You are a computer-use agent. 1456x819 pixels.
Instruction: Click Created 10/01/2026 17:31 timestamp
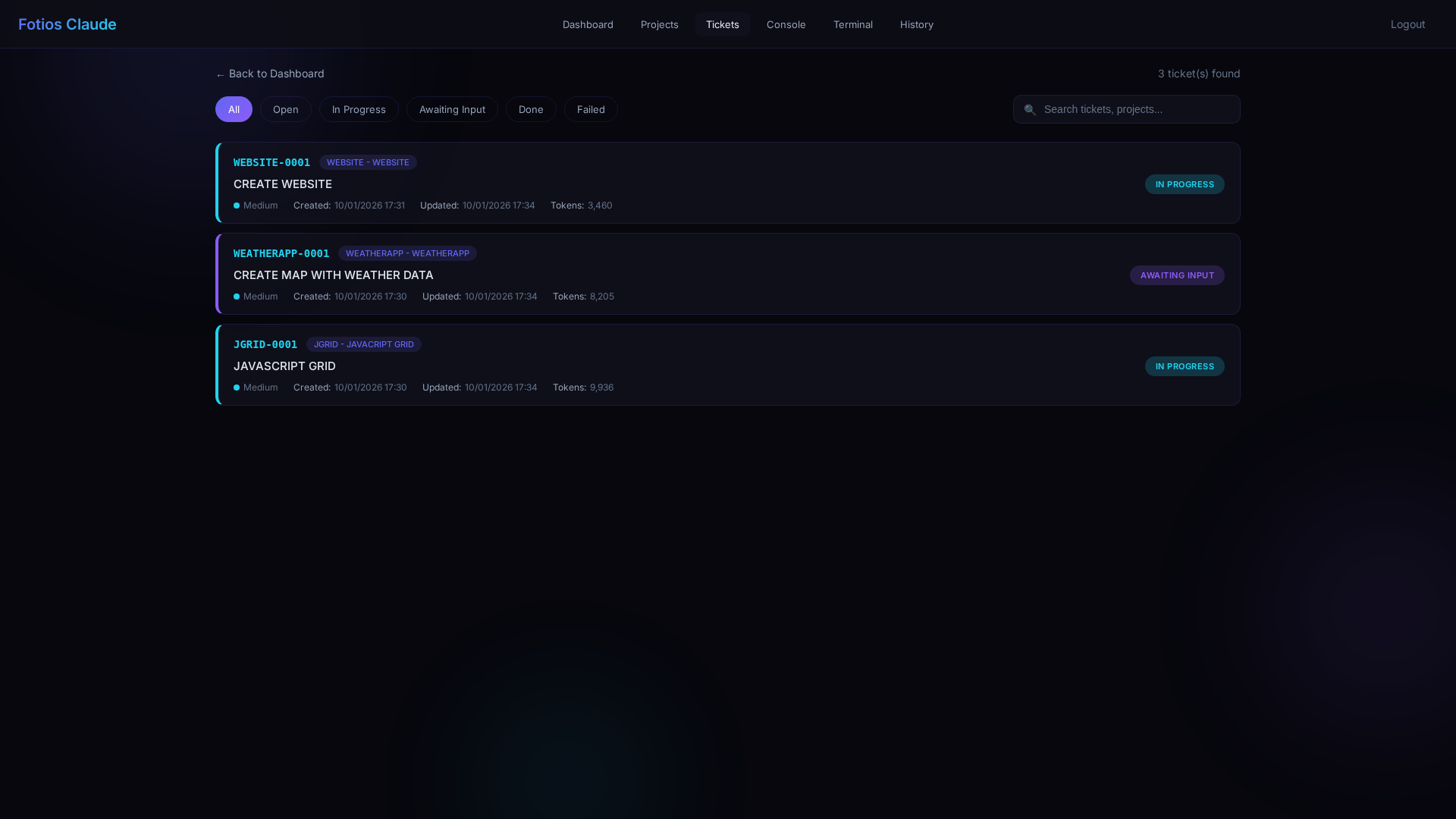pos(349,206)
